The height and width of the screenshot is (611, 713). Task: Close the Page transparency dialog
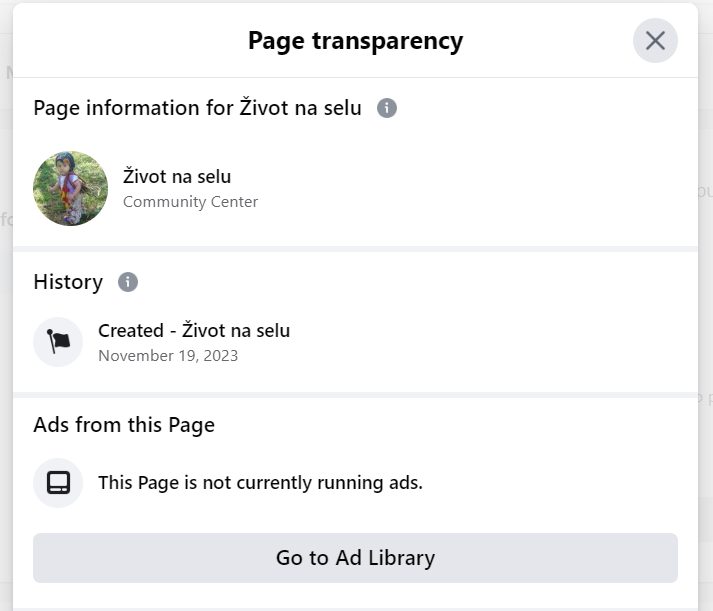click(655, 40)
